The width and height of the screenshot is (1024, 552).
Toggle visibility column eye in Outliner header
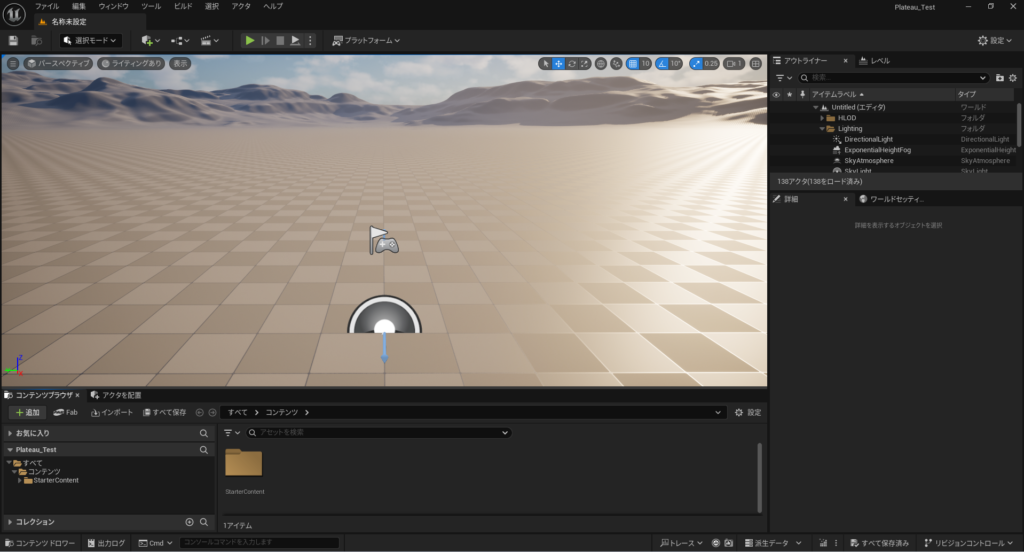click(776, 94)
